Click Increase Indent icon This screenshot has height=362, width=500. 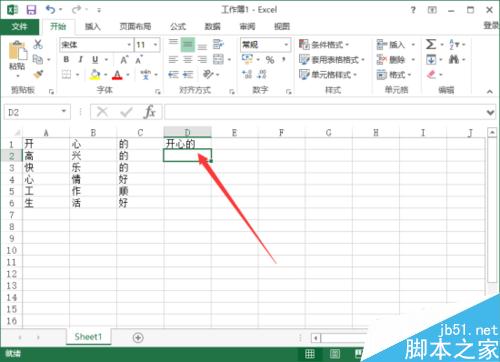[188, 74]
